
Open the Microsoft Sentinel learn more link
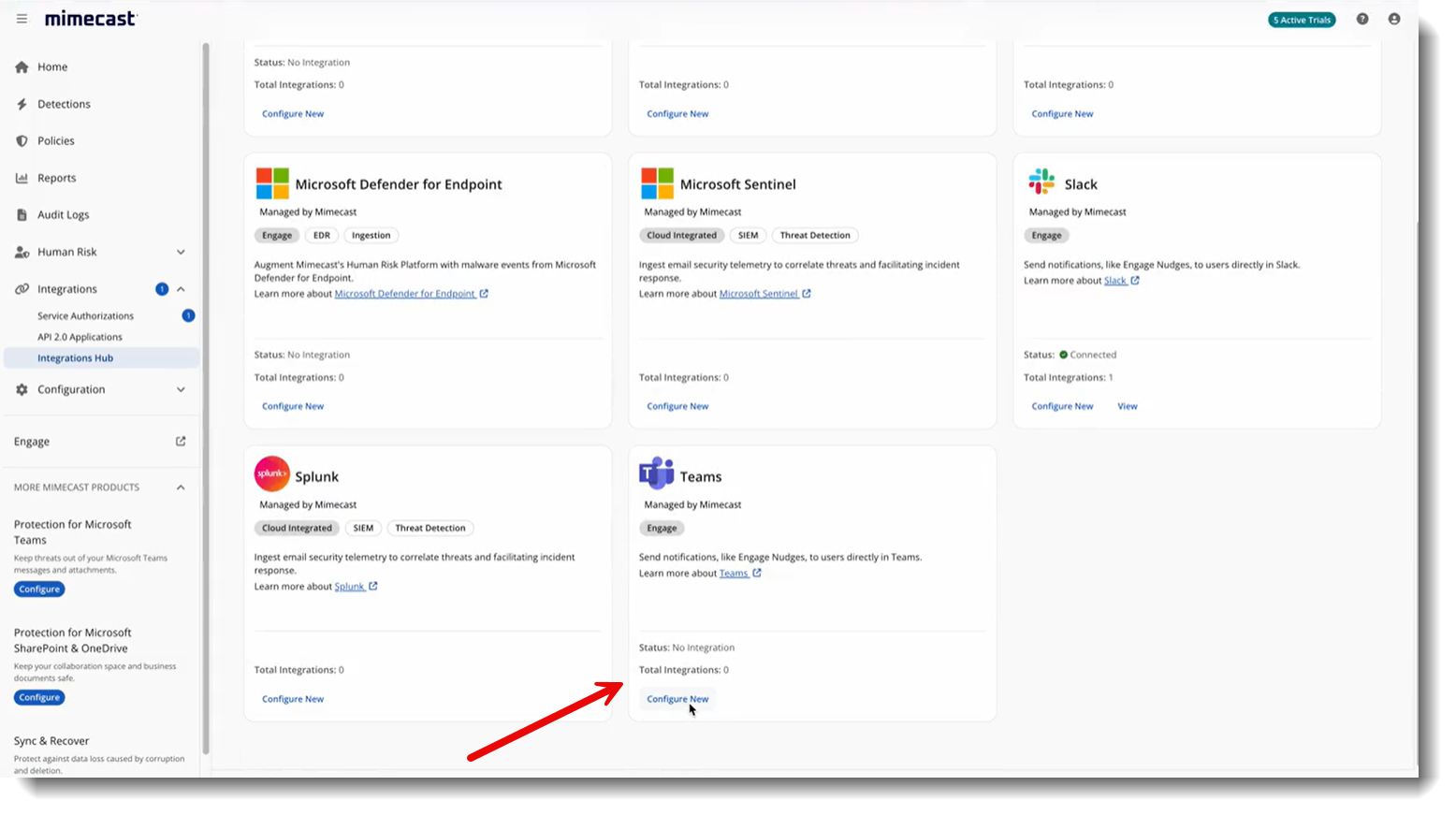(x=760, y=293)
